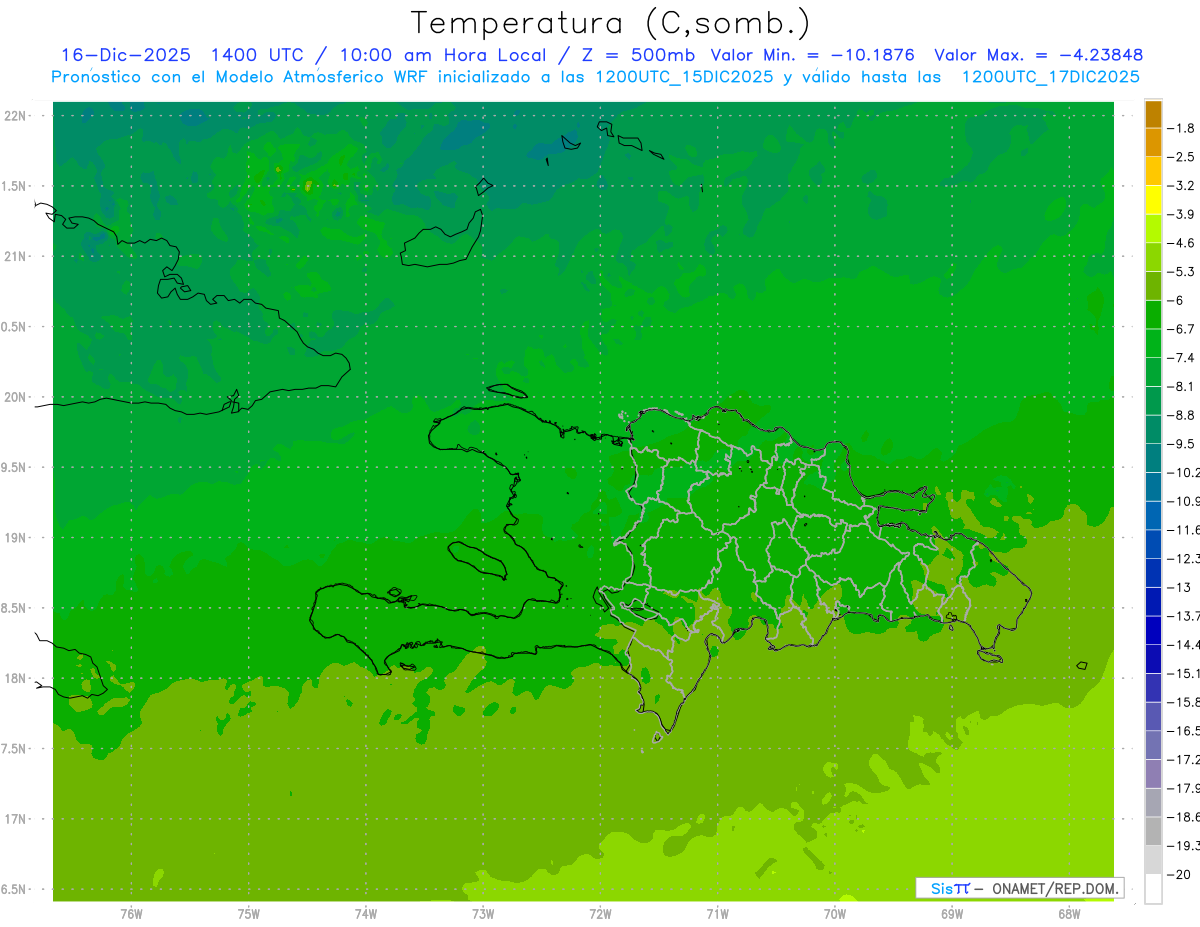Click the latitude label "19N"

15,537
